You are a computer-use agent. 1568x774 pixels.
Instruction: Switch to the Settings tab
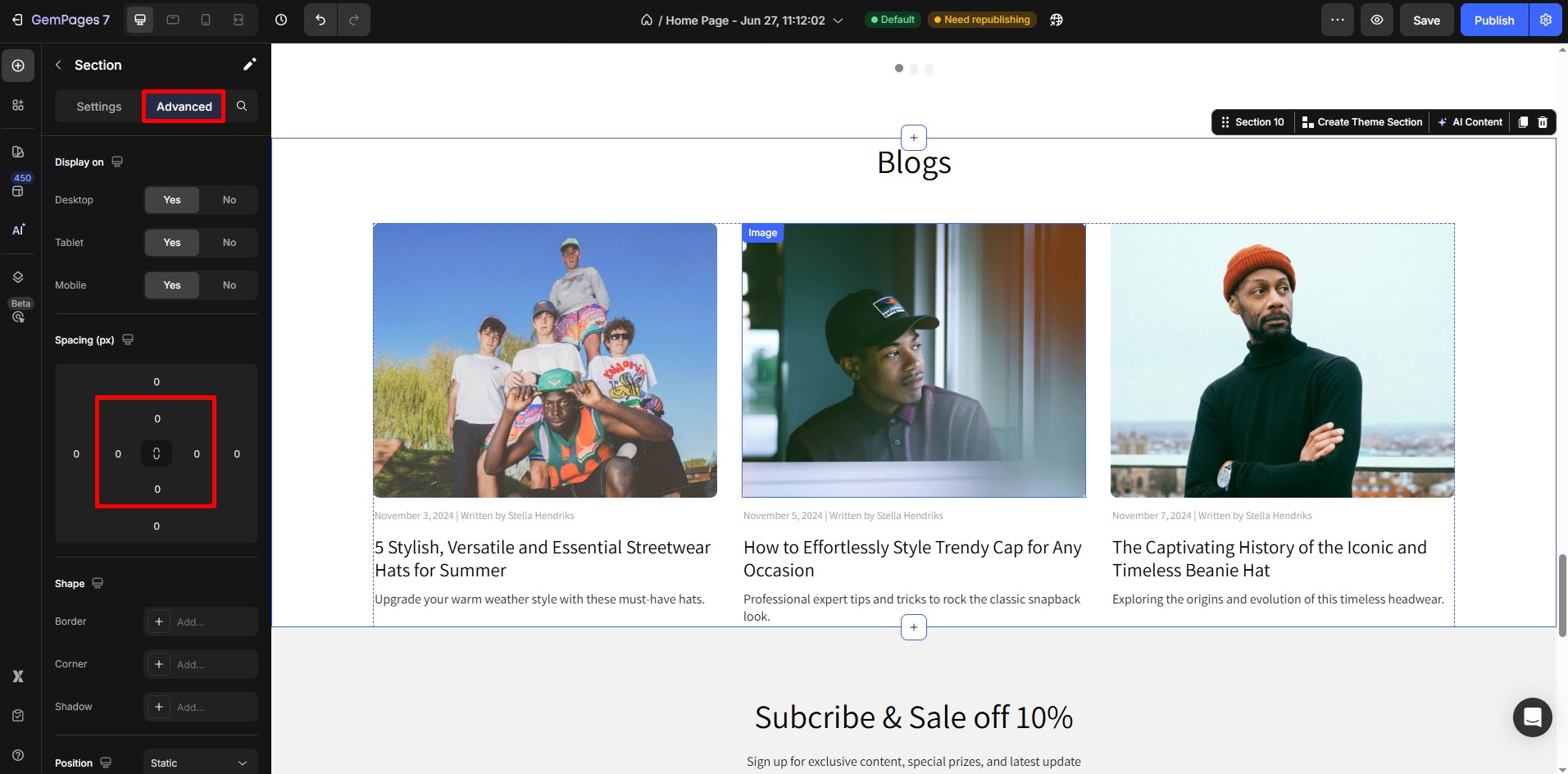(99, 107)
